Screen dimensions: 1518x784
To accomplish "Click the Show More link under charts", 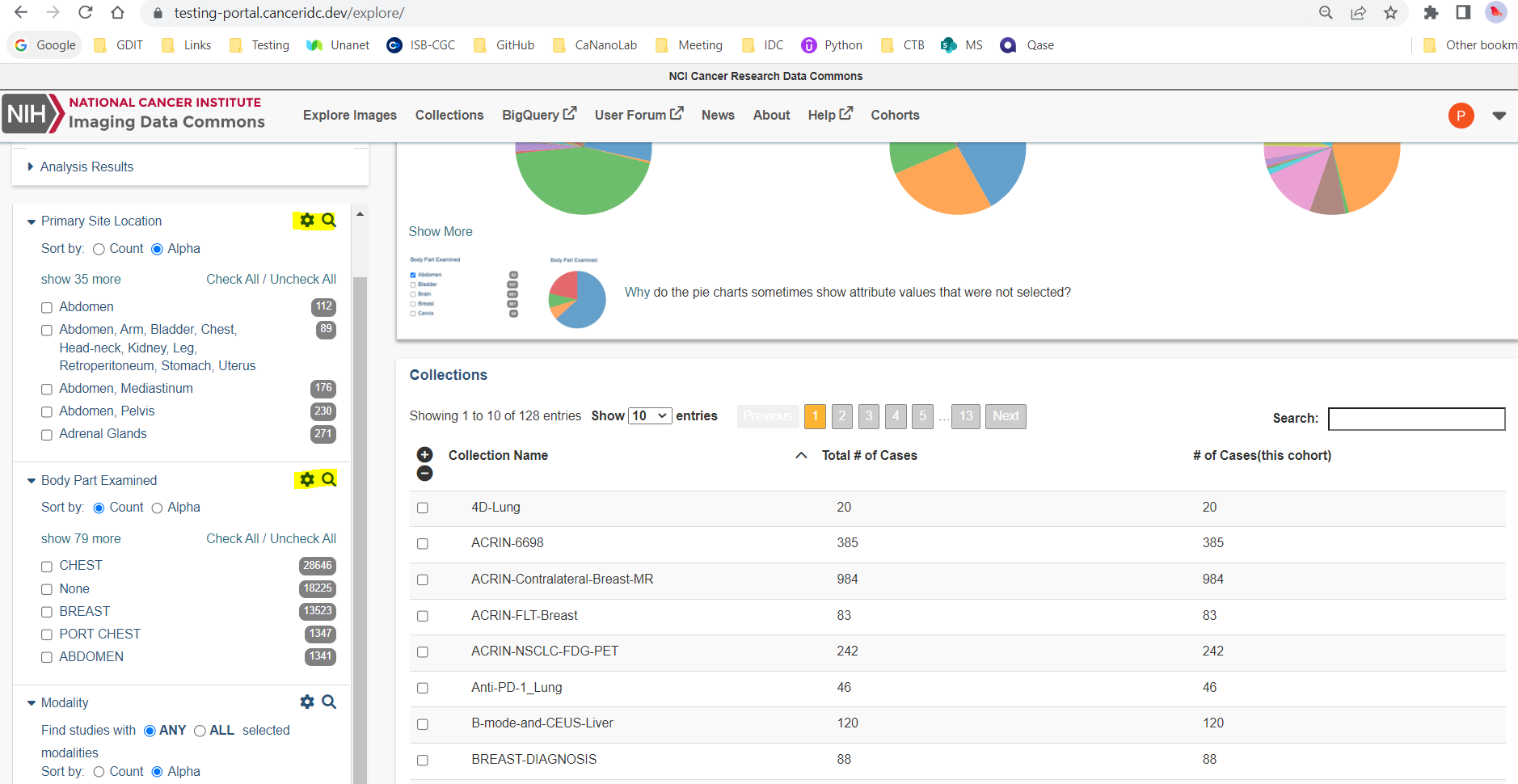I will click(x=440, y=231).
